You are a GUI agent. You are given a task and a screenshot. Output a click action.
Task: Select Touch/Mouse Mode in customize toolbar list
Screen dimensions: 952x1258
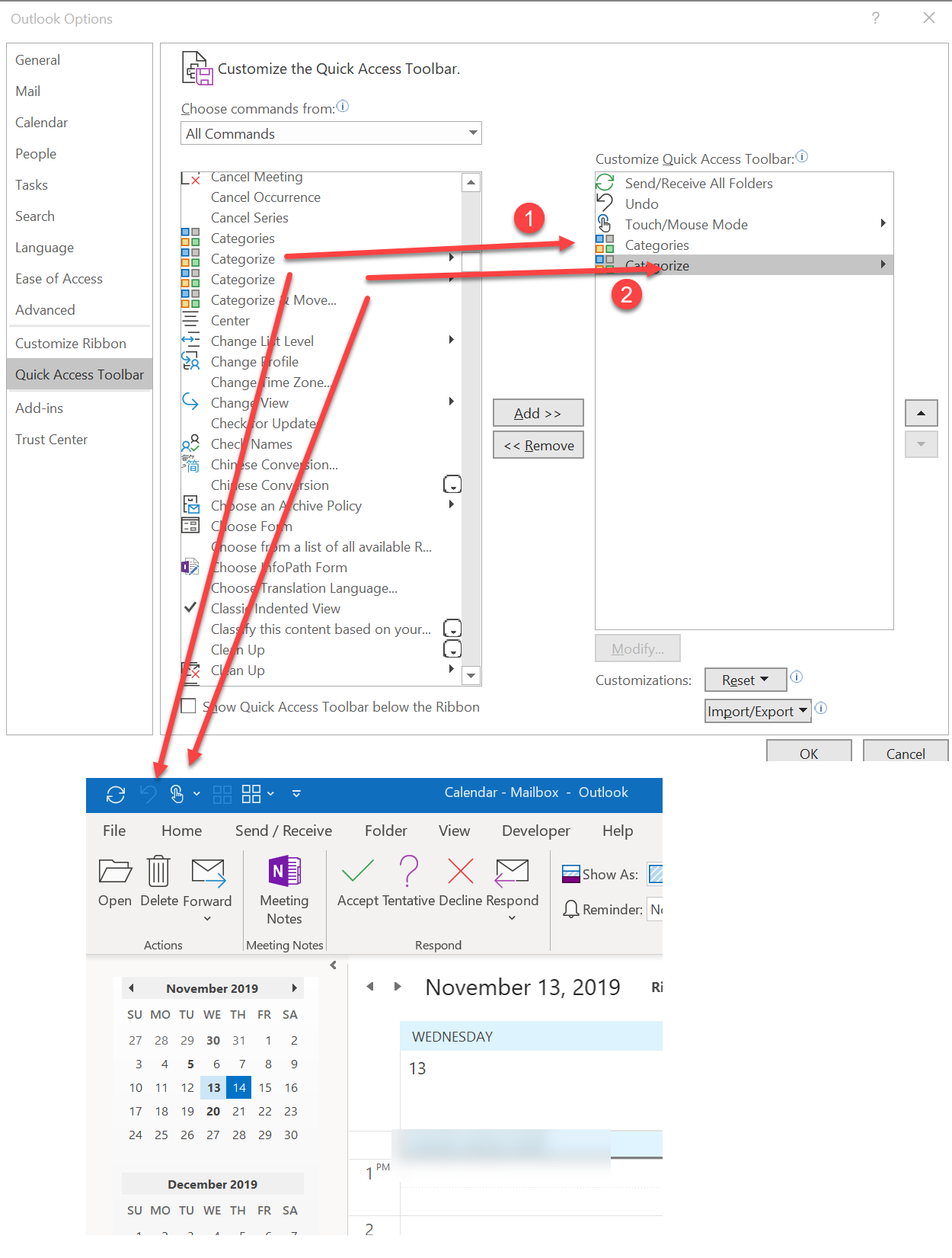tap(744, 224)
